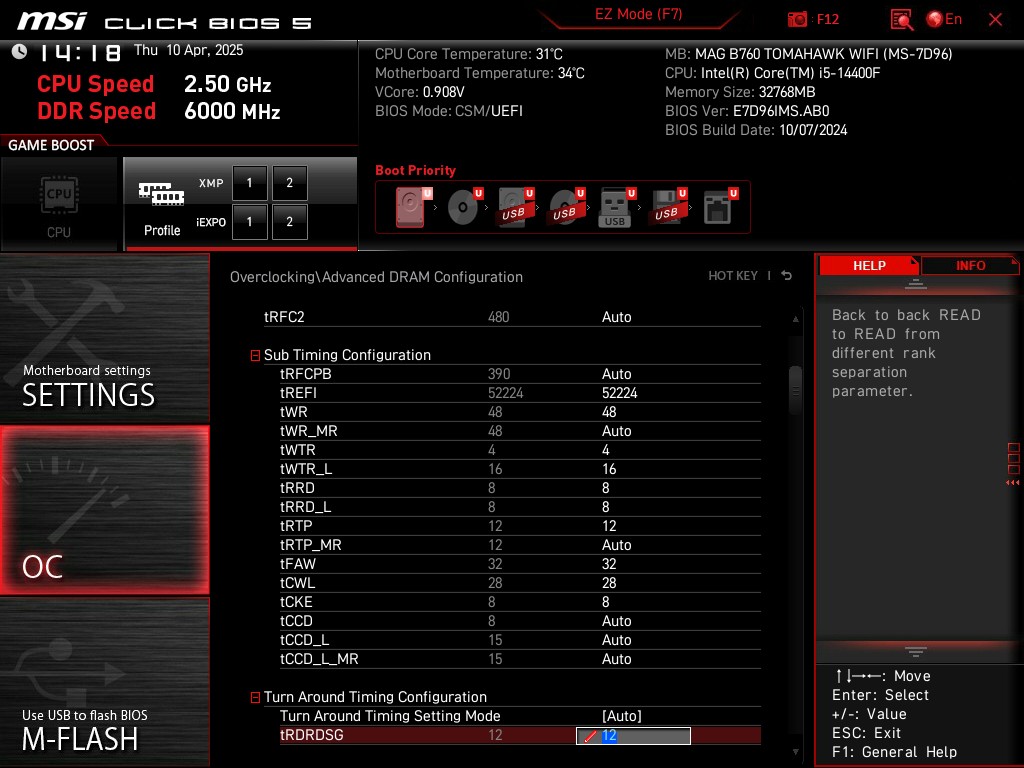Viewport: 1024px width, 768px height.
Task: Change language via the En globe icon
Action: pos(944,19)
